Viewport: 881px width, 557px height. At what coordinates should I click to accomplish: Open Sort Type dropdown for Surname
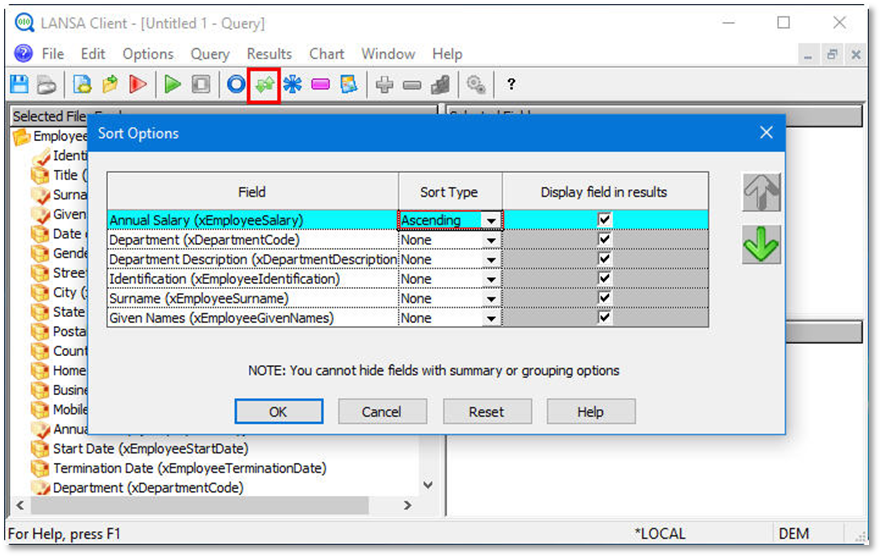[x=491, y=298]
